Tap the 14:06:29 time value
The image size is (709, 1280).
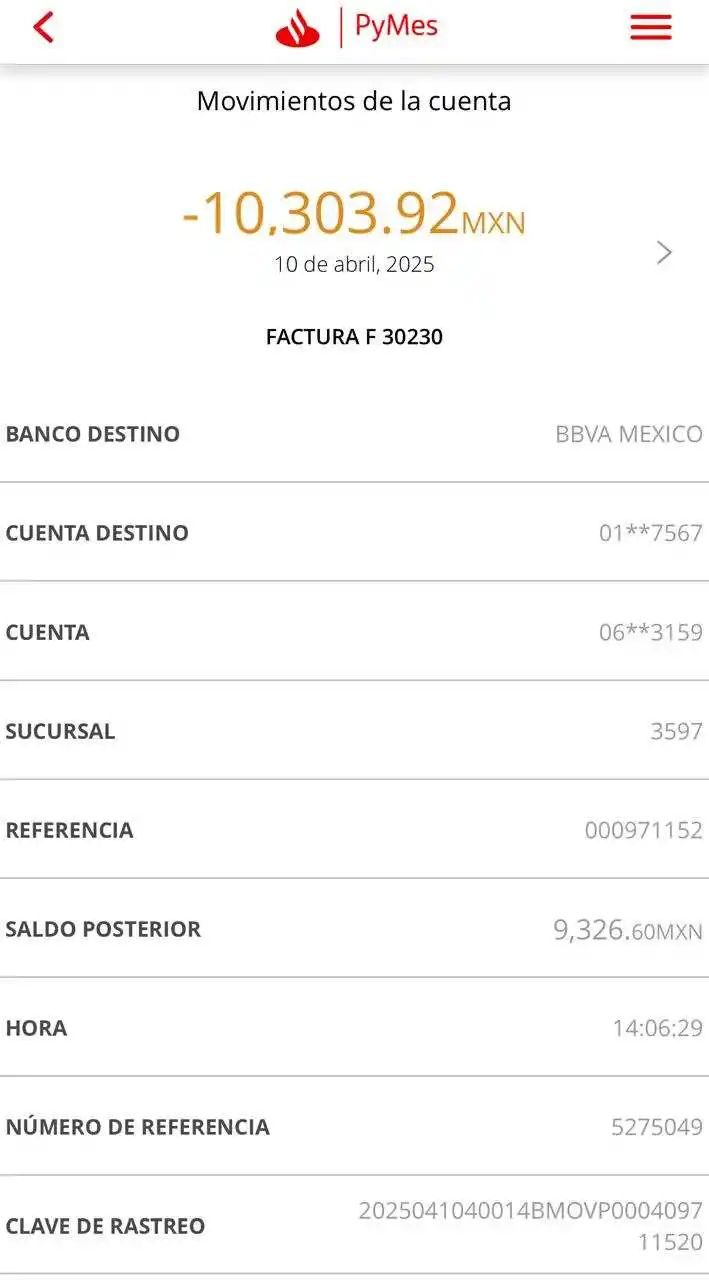pos(657,1028)
